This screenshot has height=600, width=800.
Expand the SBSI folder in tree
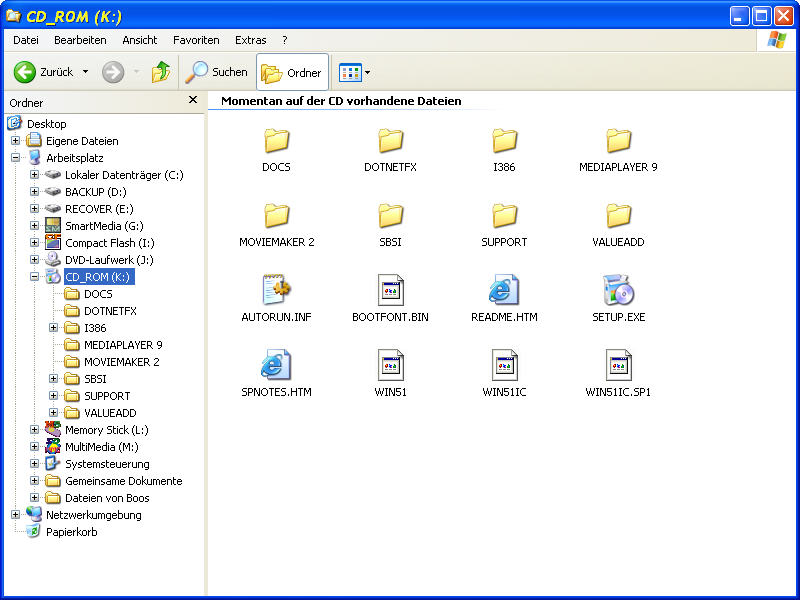tap(53, 379)
